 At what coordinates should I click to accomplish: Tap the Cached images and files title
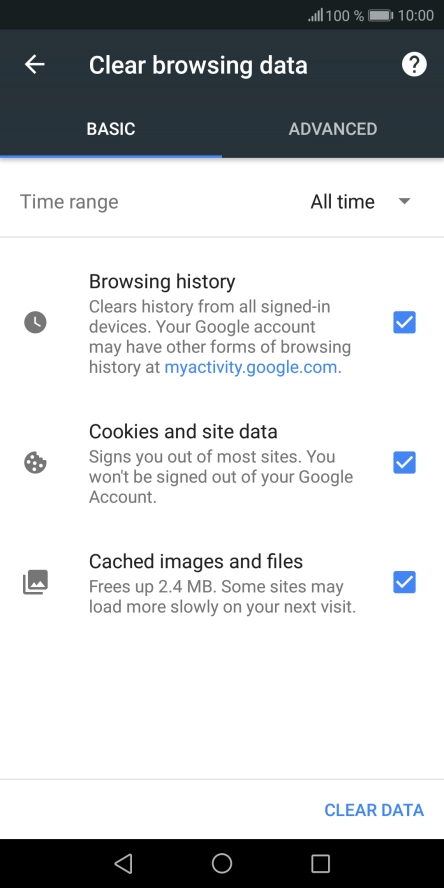(x=196, y=561)
